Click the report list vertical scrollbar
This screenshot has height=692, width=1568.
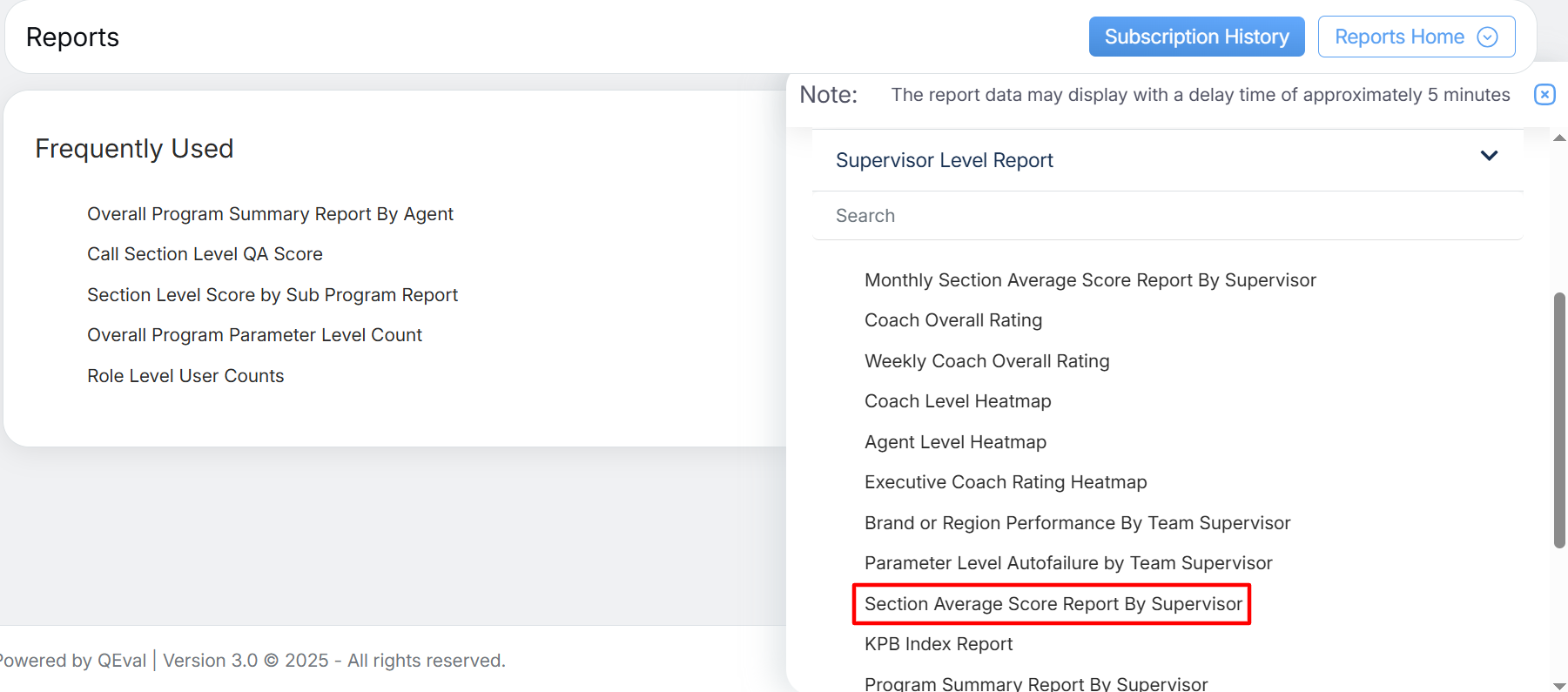point(1559,420)
